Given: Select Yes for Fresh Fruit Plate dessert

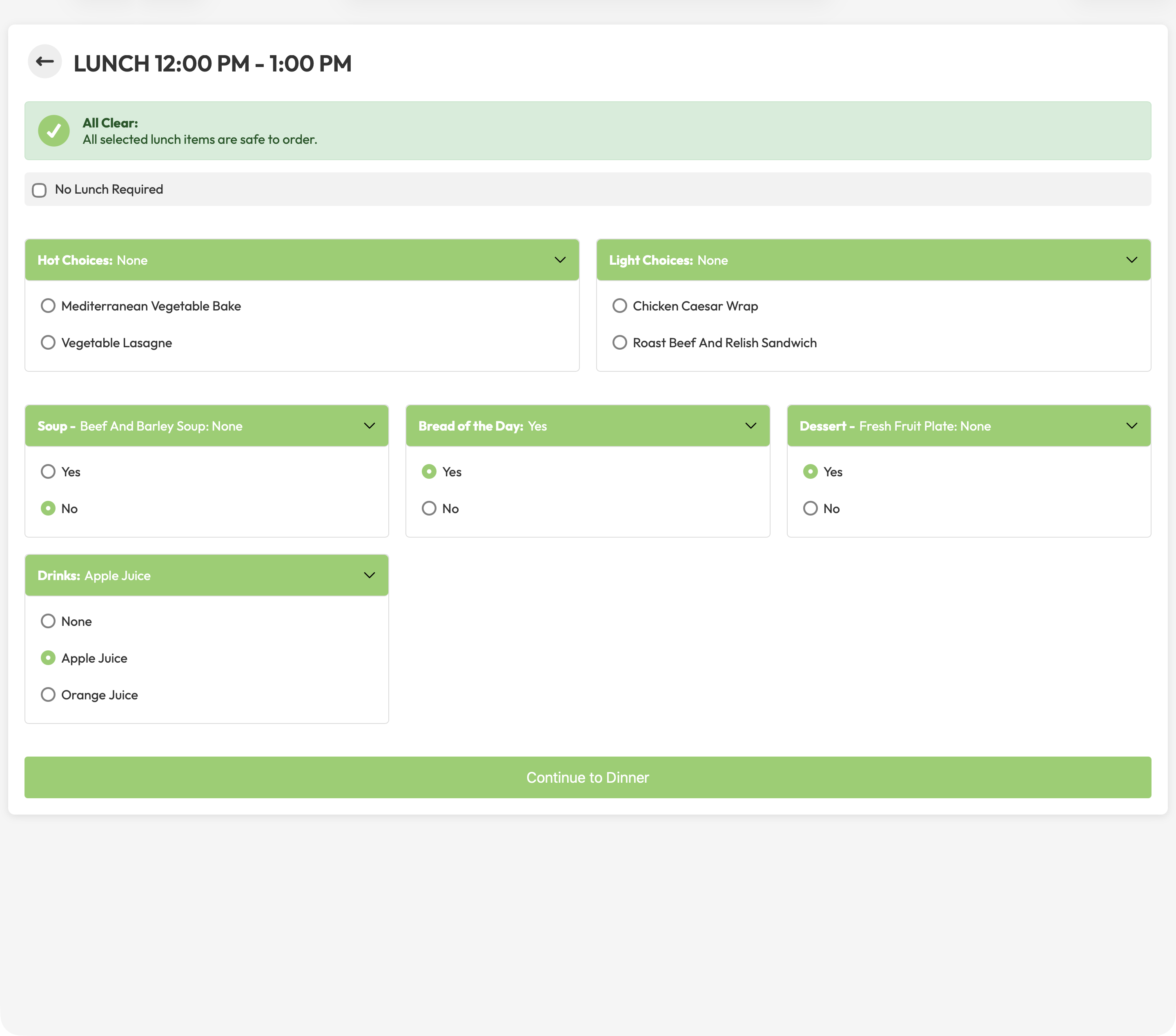Looking at the screenshot, I should 810,471.
